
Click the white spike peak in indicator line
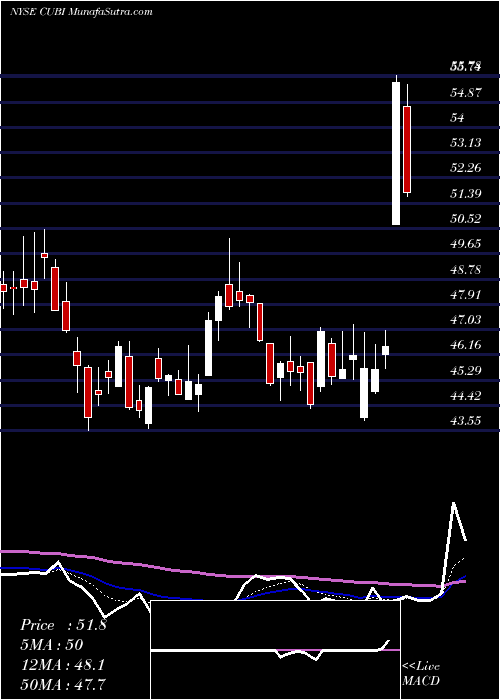coord(454,504)
